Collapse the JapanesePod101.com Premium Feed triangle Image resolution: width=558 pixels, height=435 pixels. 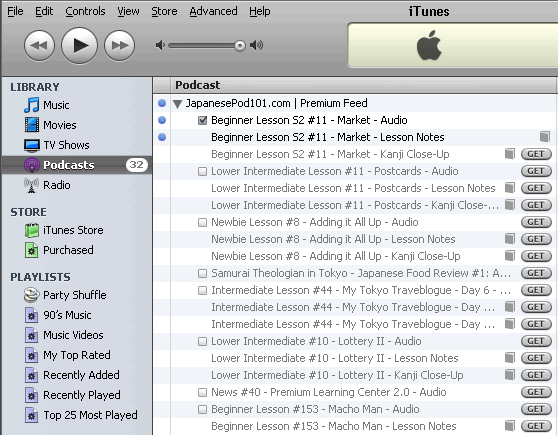[x=178, y=104]
